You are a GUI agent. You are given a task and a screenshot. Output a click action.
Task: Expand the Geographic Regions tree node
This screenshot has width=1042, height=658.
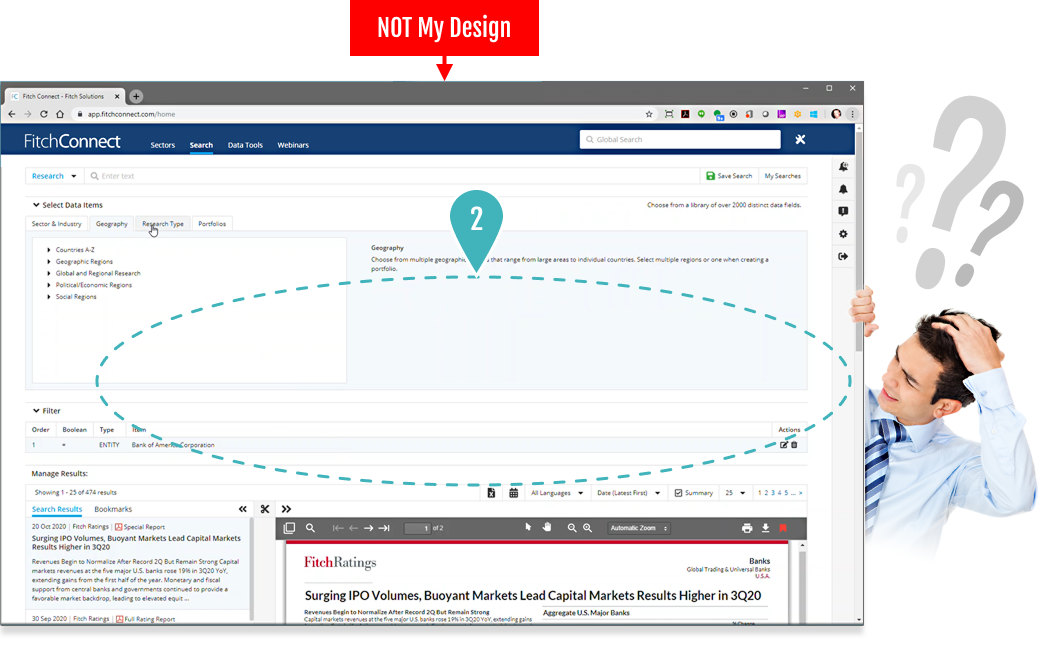click(x=49, y=262)
